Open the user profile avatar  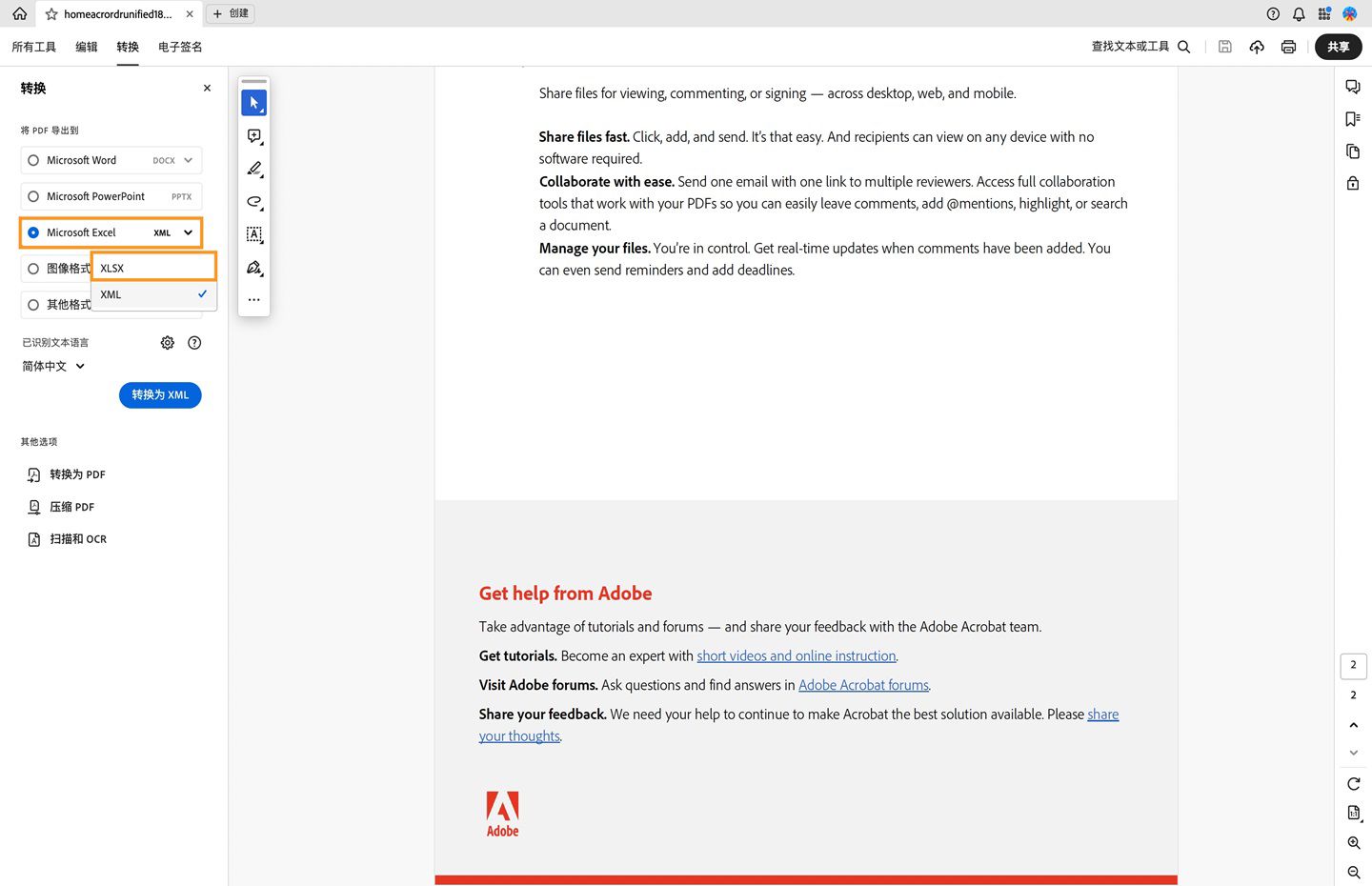(1350, 13)
